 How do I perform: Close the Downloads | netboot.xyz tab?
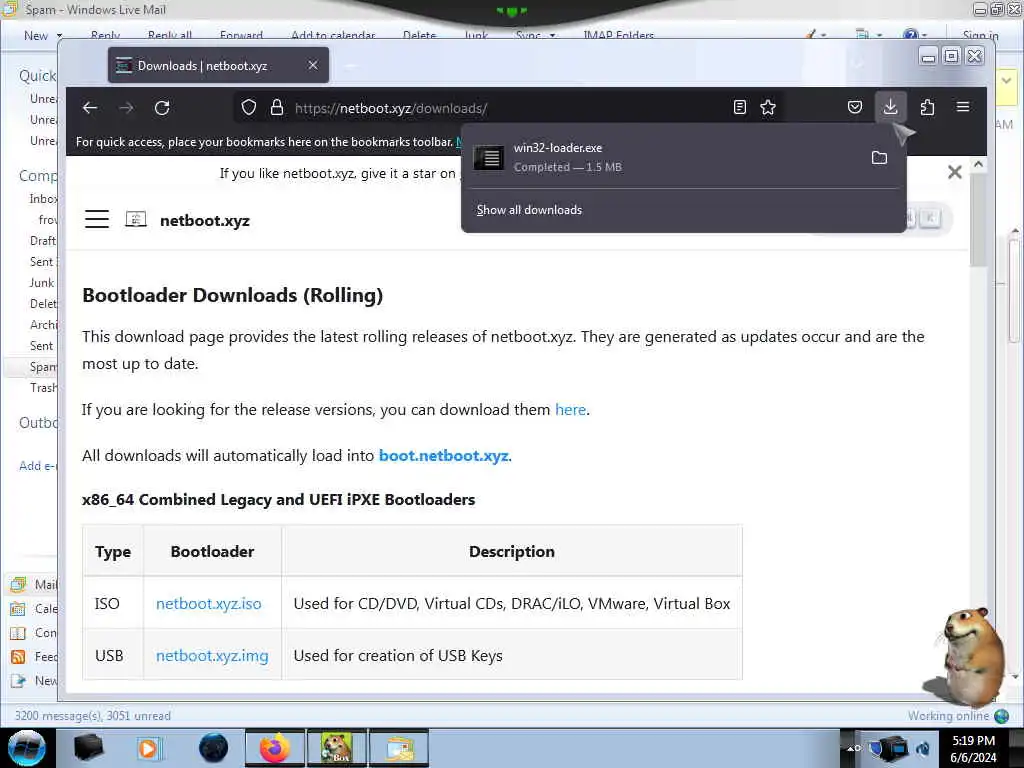pos(313,65)
